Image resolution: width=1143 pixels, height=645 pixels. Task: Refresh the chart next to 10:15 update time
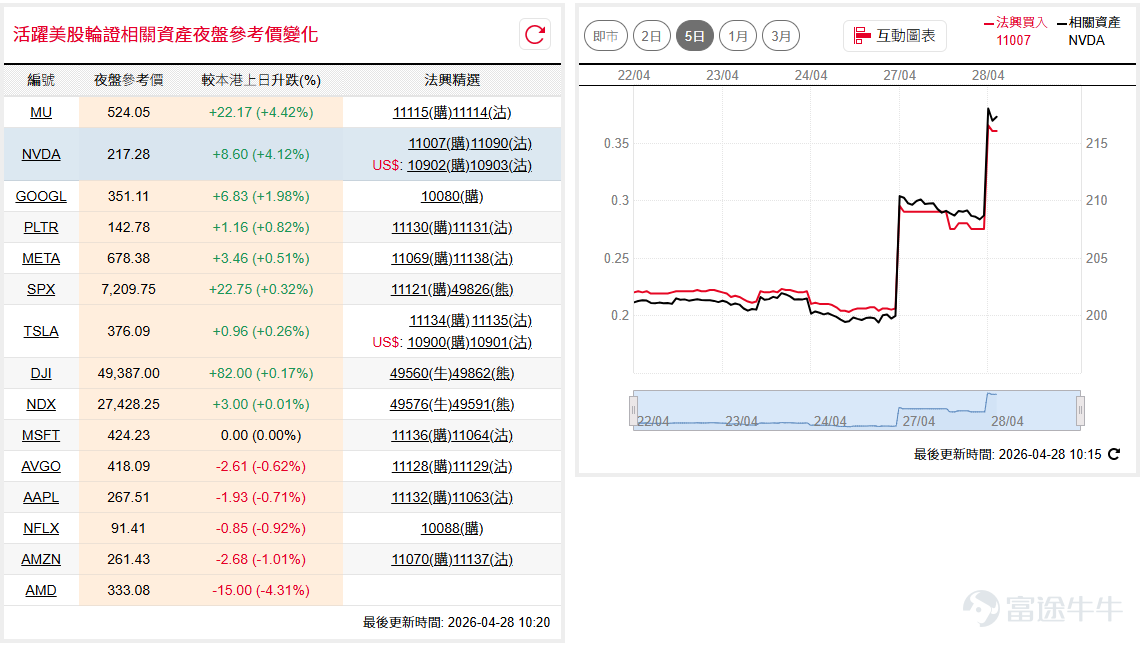1114,454
